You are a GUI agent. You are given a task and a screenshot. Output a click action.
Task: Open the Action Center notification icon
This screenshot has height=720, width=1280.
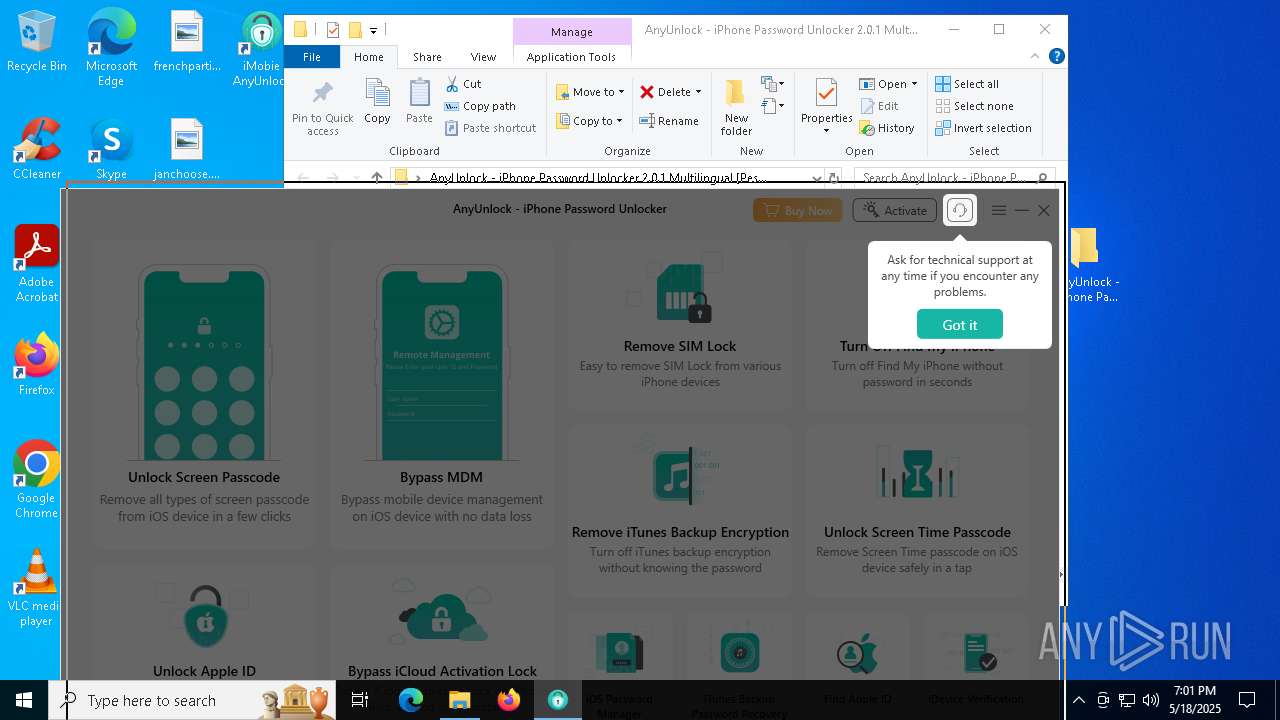coord(1247,700)
